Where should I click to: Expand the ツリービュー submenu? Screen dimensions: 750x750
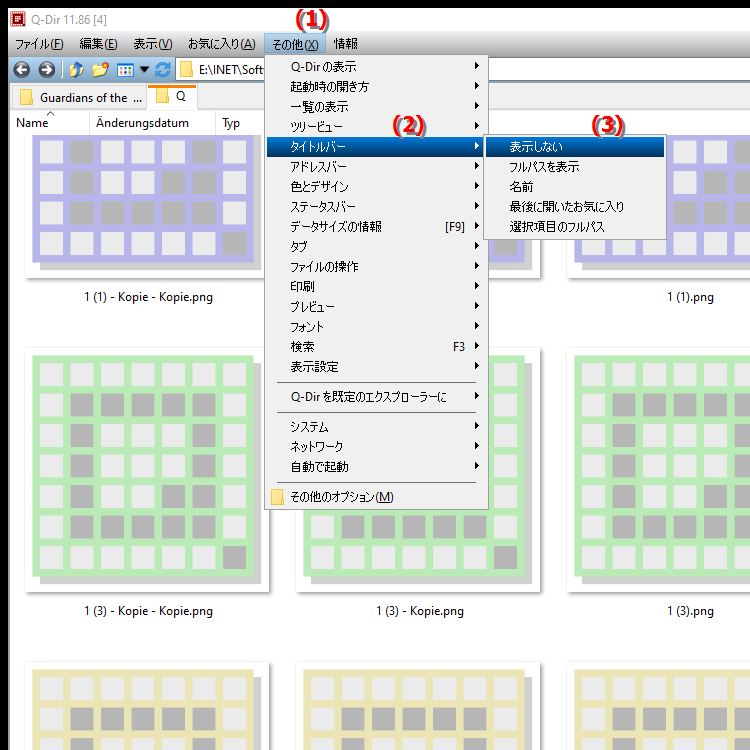[x=376, y=127]
